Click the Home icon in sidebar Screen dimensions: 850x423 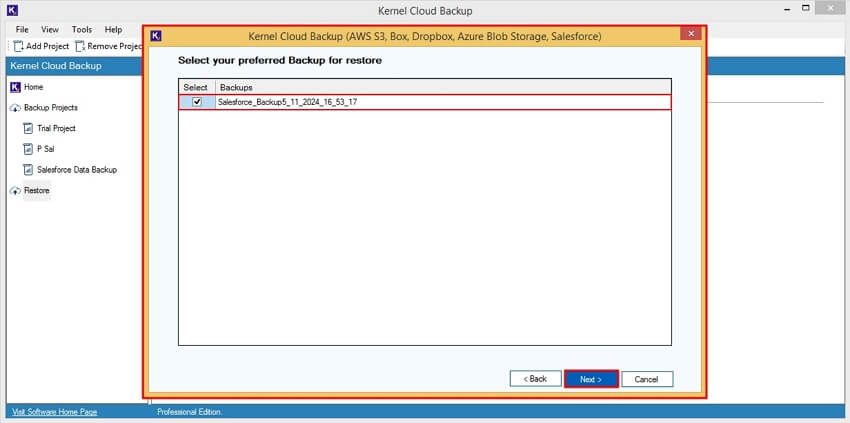tap(15, 87)
